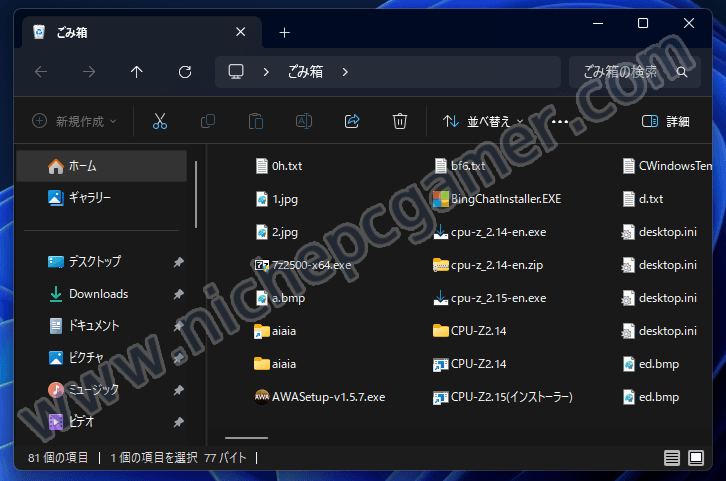Viewport: 726px width, 481px height.
Task: Minimize the Explorer window
Action: click(598, 23)
